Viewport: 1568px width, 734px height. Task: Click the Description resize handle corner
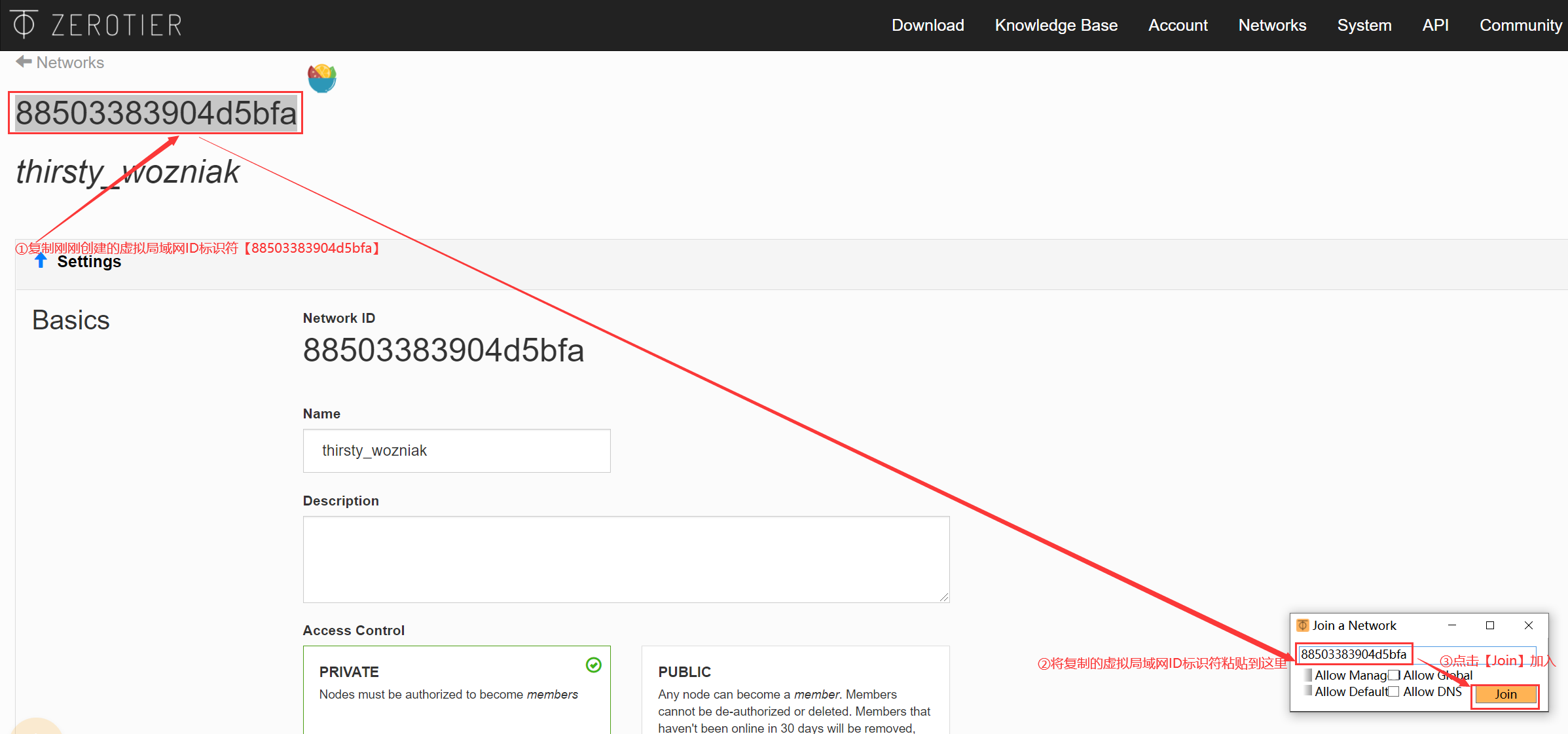943,596
